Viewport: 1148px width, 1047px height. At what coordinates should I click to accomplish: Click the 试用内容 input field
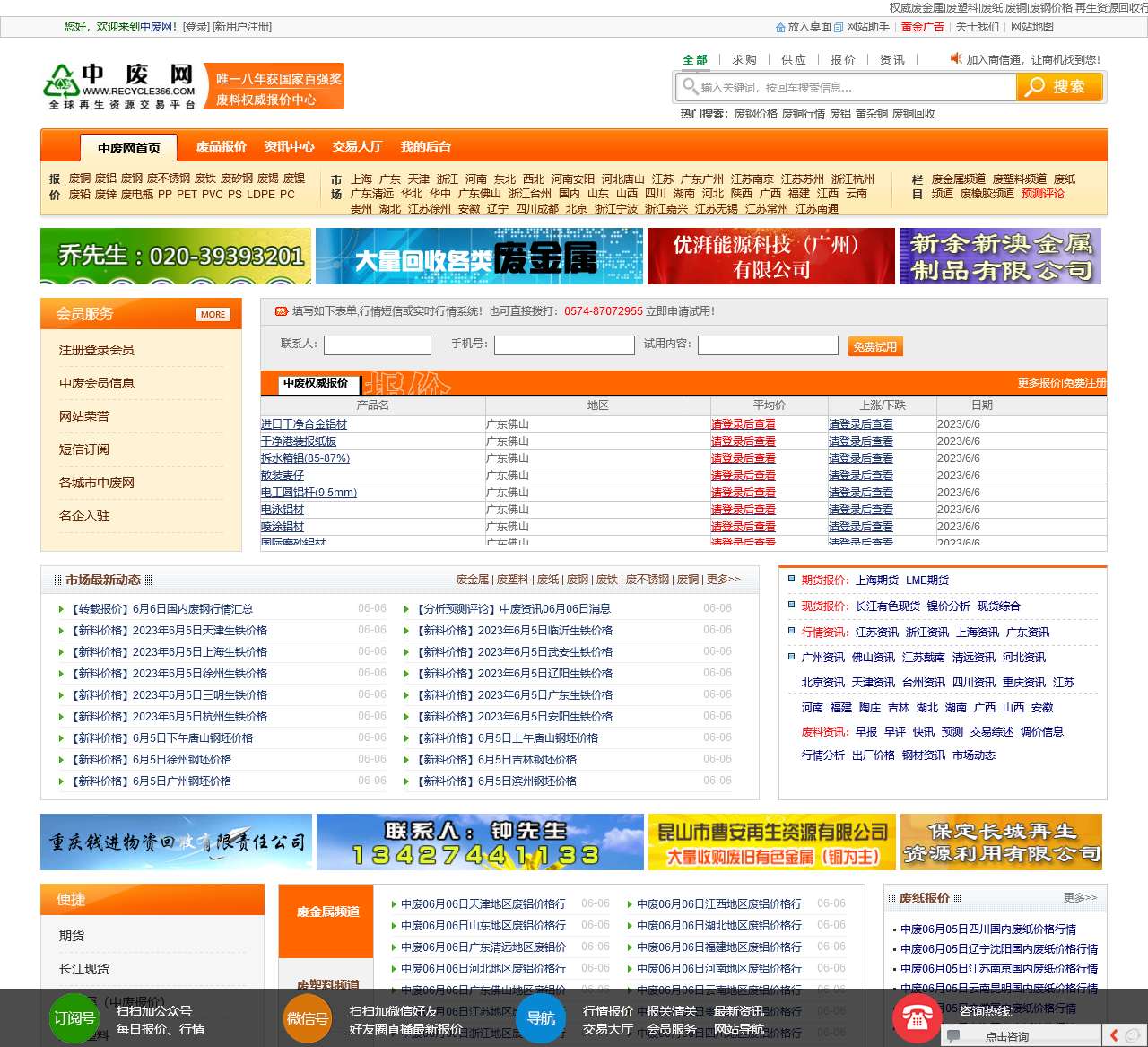coord(768,345)
